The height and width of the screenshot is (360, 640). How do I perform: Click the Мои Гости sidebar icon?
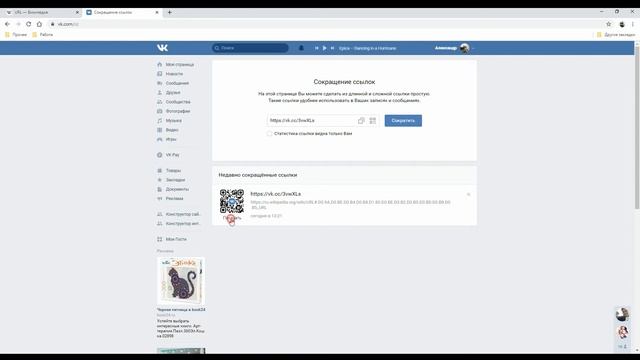(x=160, y=239)
